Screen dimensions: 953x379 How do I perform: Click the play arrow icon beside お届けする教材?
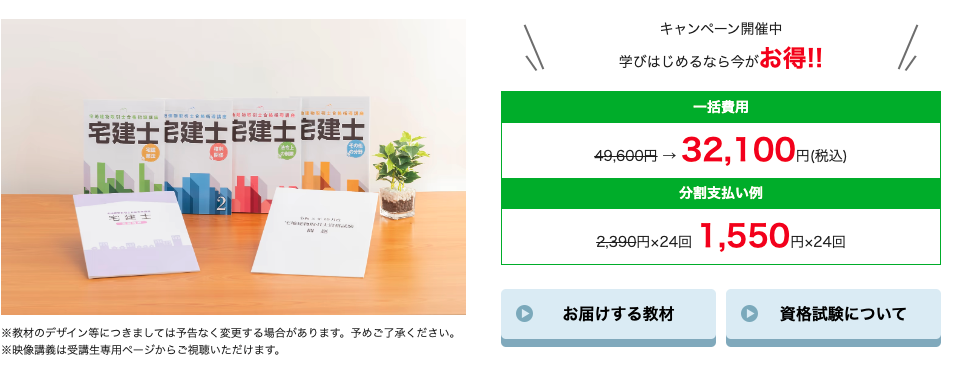524,313
